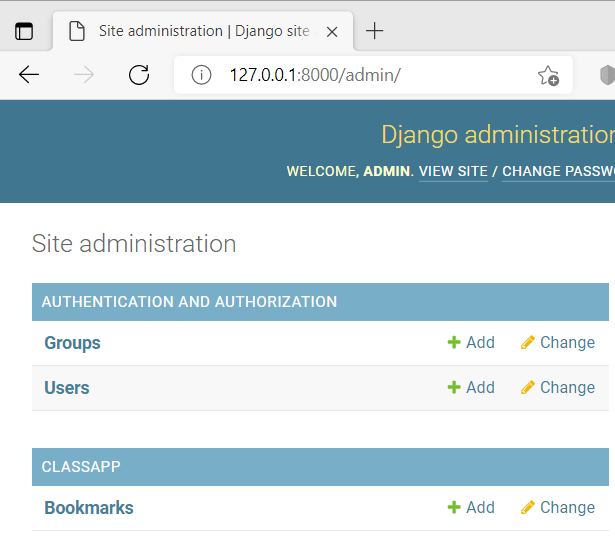Click the Django administration title
The image size is (615, 538).
[x=498, y=134]
